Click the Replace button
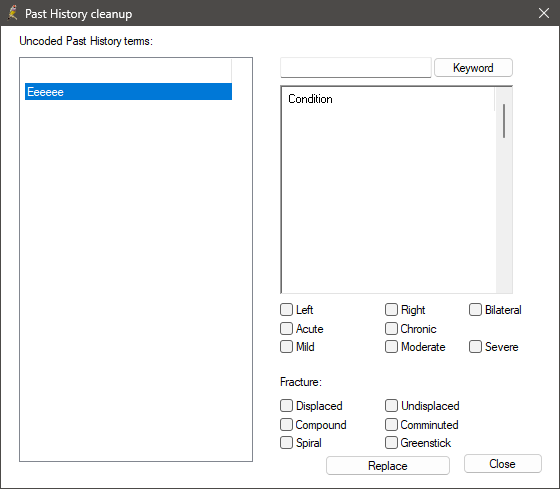Viewport: 560px width, 489px height. 388,465
